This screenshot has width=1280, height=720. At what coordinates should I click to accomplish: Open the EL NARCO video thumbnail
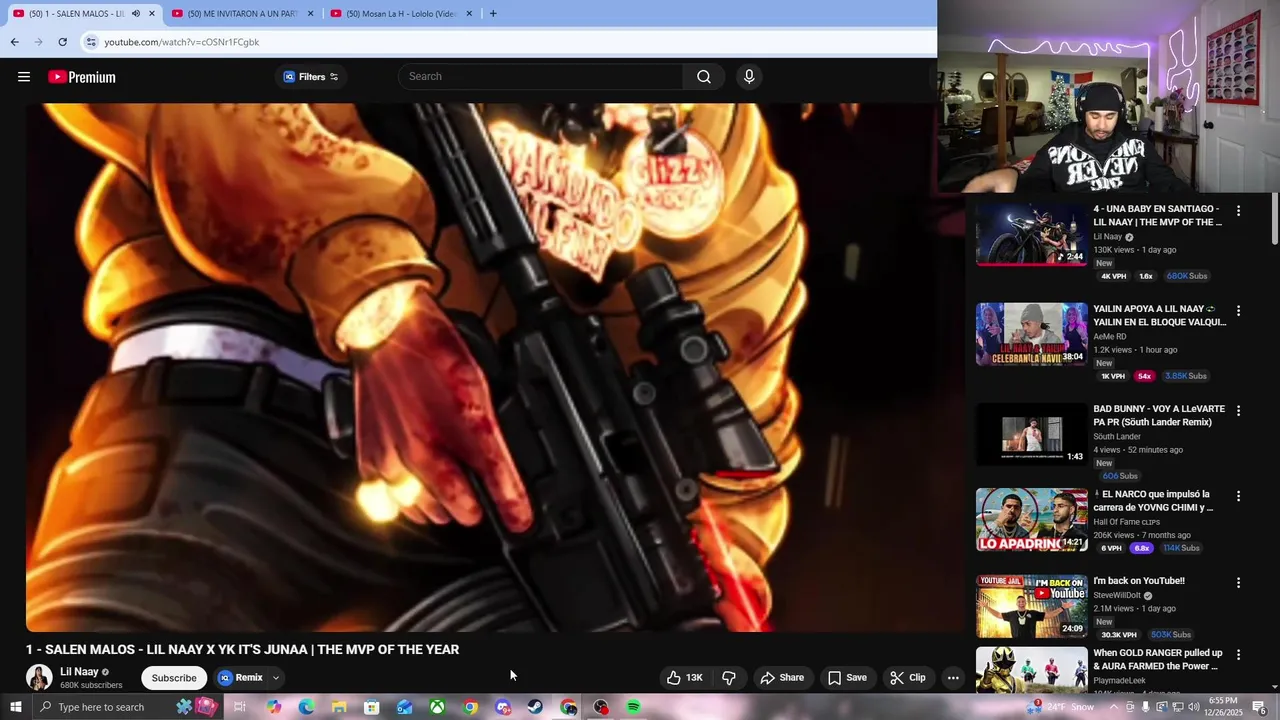(1031, 520)
